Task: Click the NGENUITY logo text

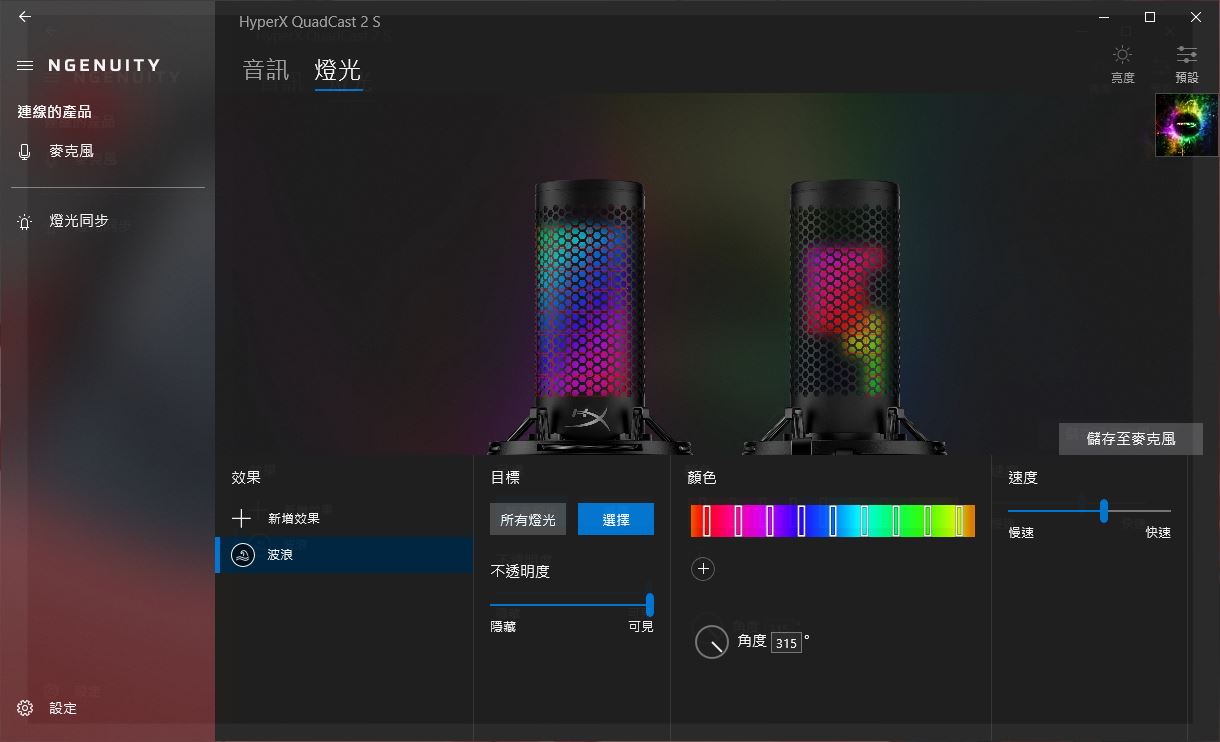Action: pos(104,65)
